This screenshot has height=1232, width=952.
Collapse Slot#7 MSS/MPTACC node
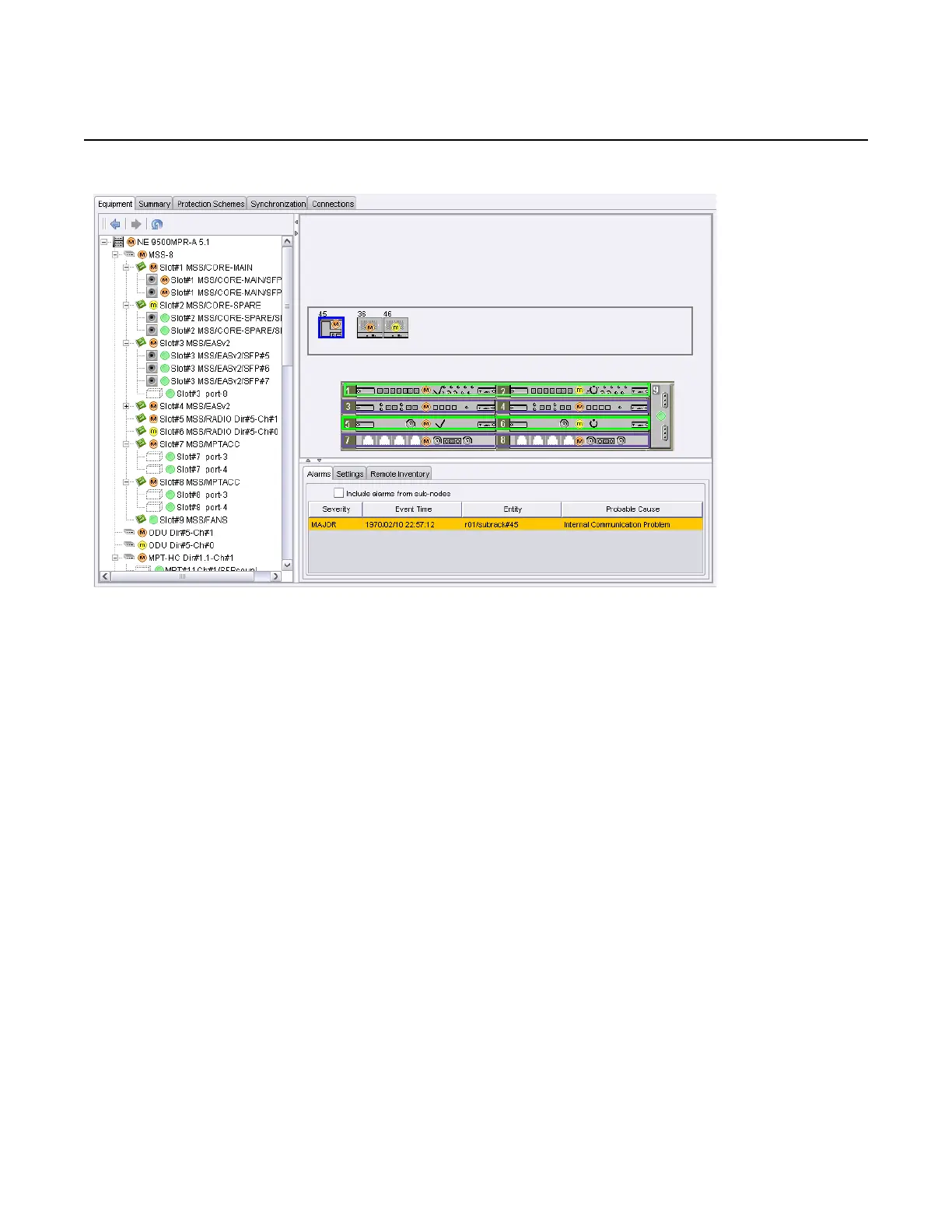pos(127,444)
